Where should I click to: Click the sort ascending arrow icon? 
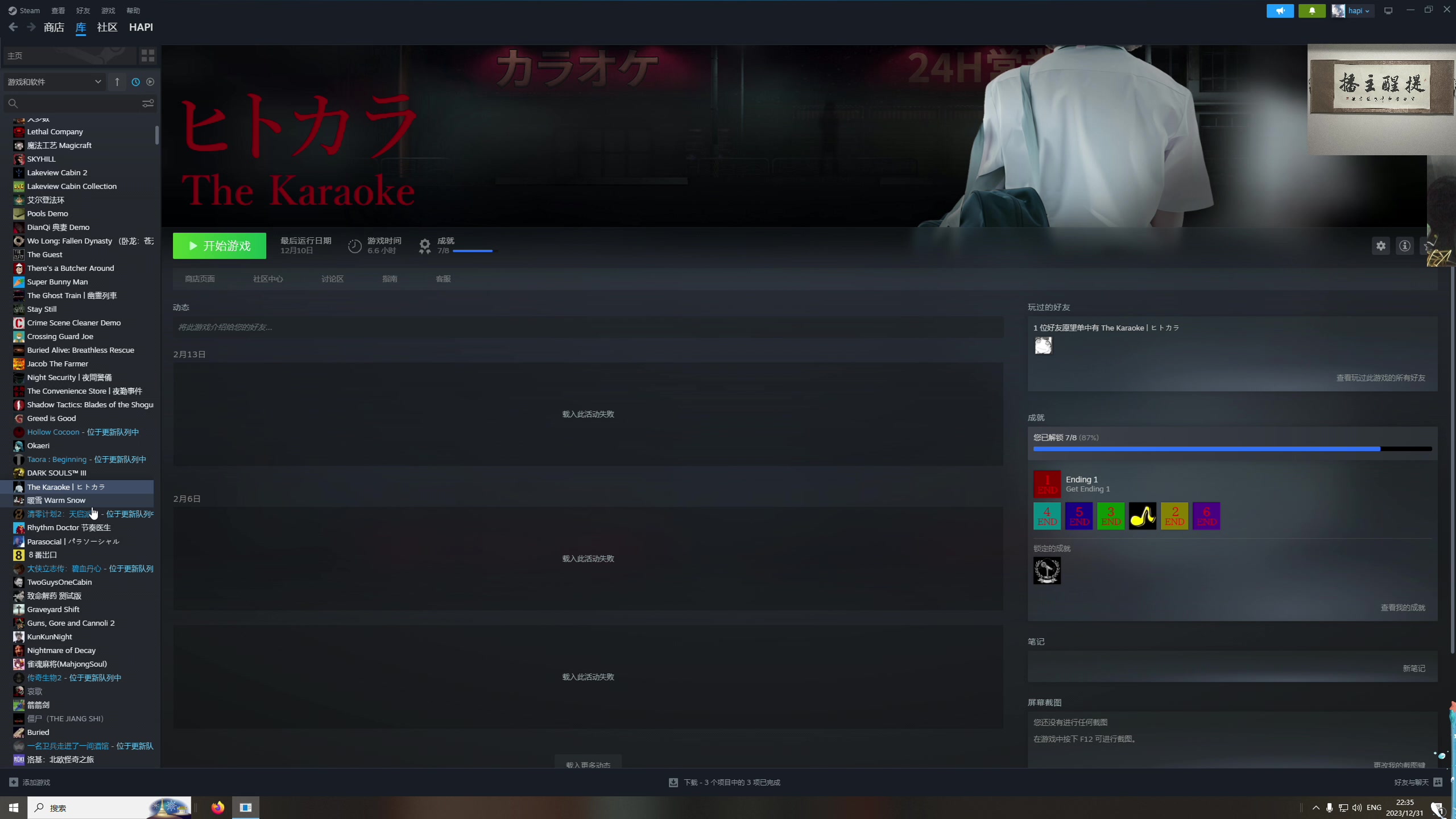(117, 82)
